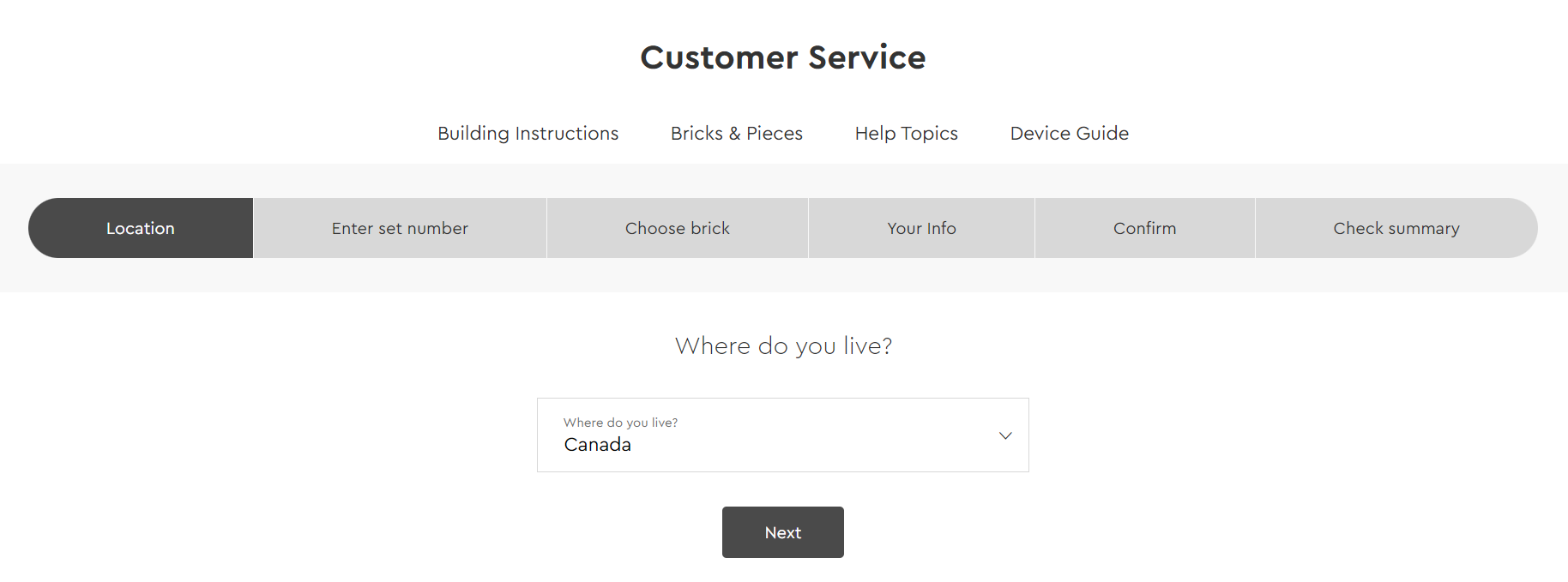Viewport: 1568px width, 582px height.
Task: Open the Your Info step
Action: pyautogui.click(x=921, y=228)
